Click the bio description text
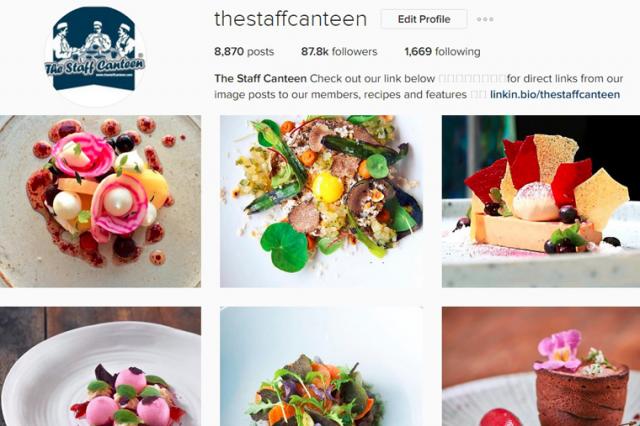 coord(418,87)
